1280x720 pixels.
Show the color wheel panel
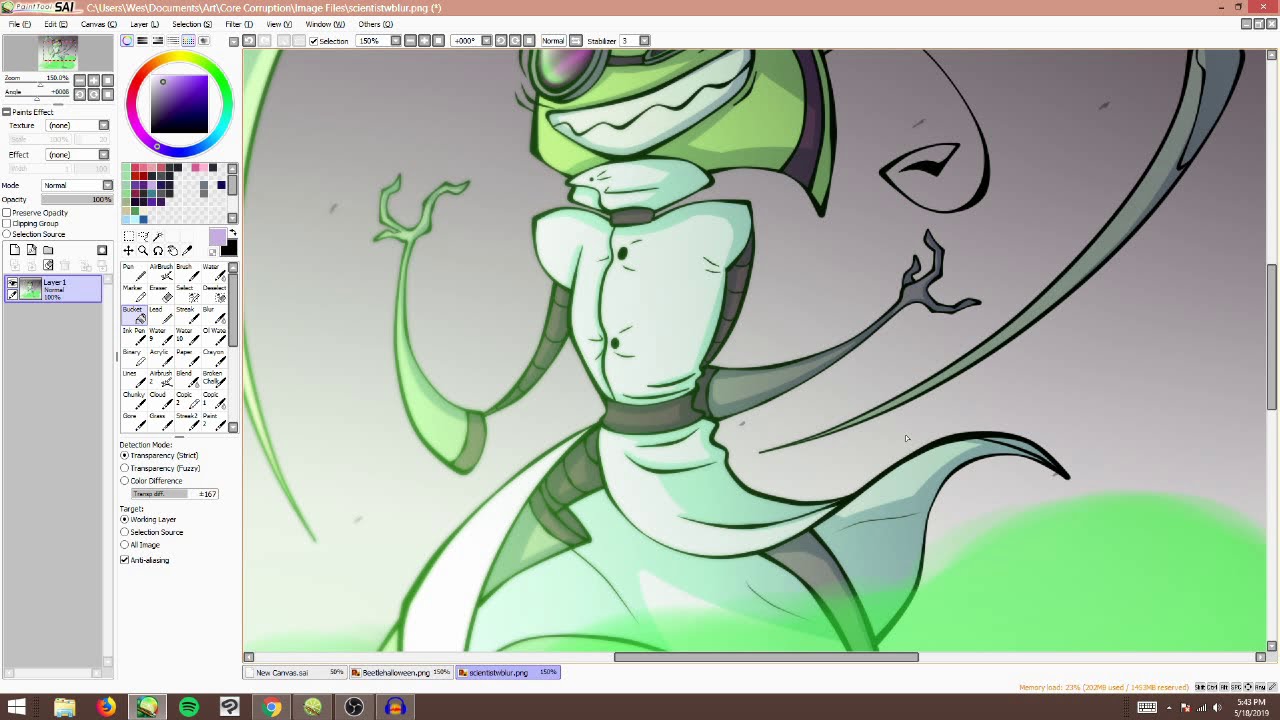[x=127, y=41]
